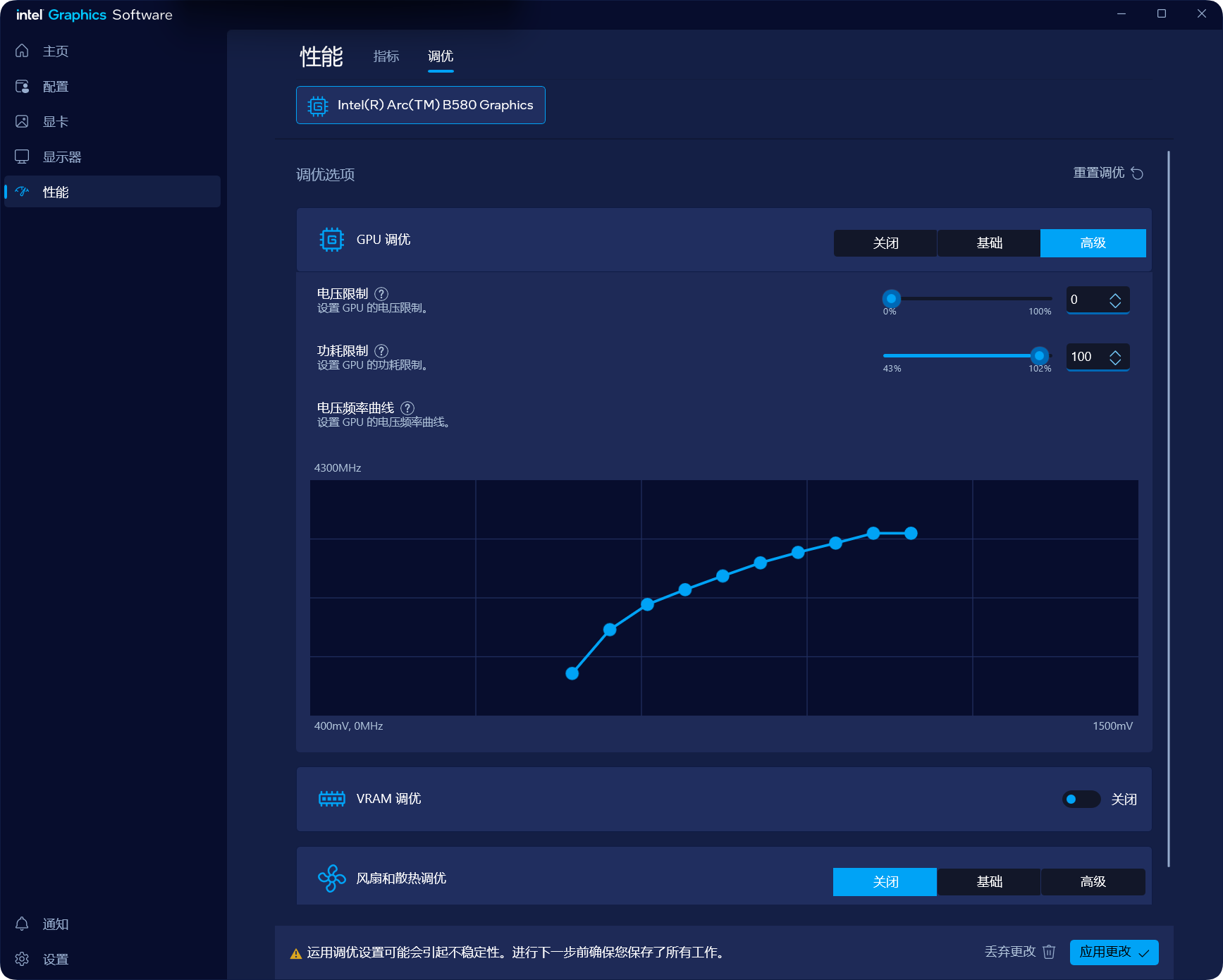Click the 电压限制 slider handle
Image resolution: width=1223 pixels, height=980 pixels.
(x=891, y=298)
